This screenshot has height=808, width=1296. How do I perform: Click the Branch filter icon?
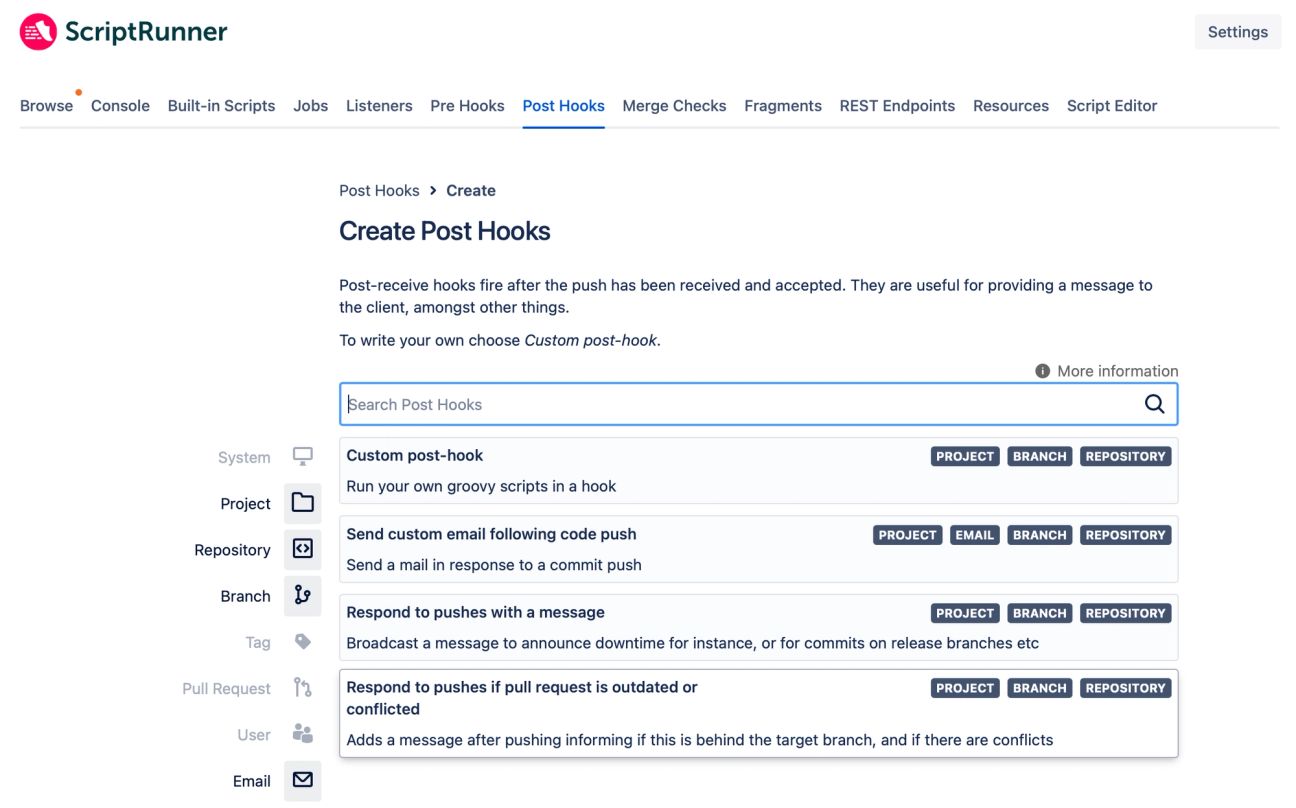[303, 595]
